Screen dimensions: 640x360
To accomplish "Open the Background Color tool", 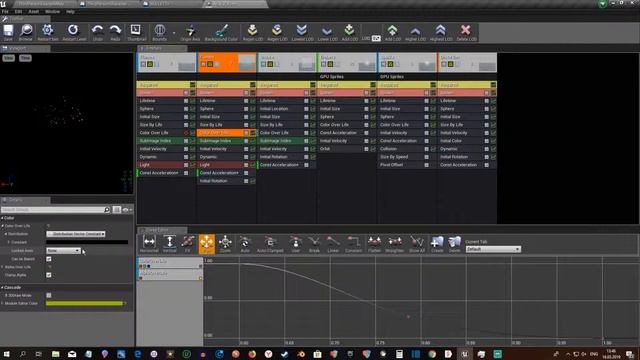I will point(221,32).
